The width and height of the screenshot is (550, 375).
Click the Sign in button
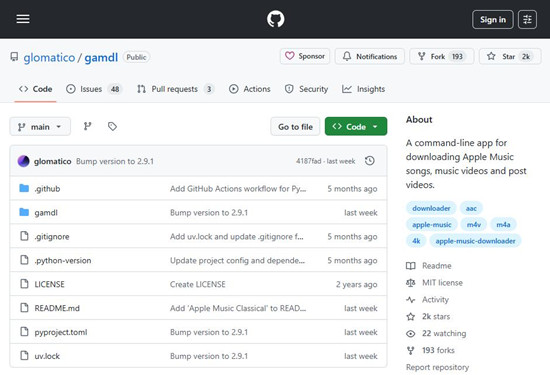(x=492, y=19)
